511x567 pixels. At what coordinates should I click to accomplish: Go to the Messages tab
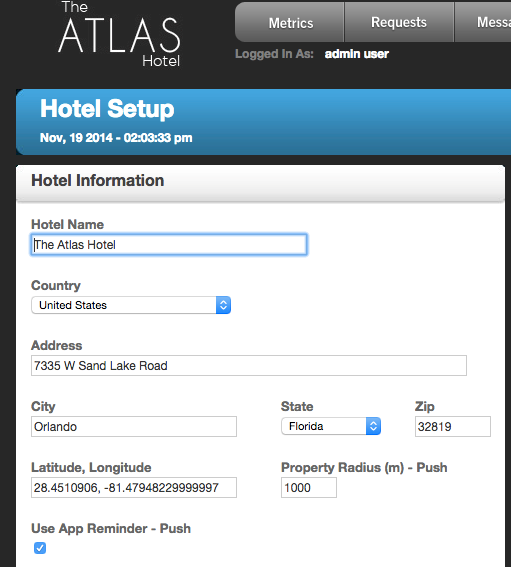click(x=483, y=22)
